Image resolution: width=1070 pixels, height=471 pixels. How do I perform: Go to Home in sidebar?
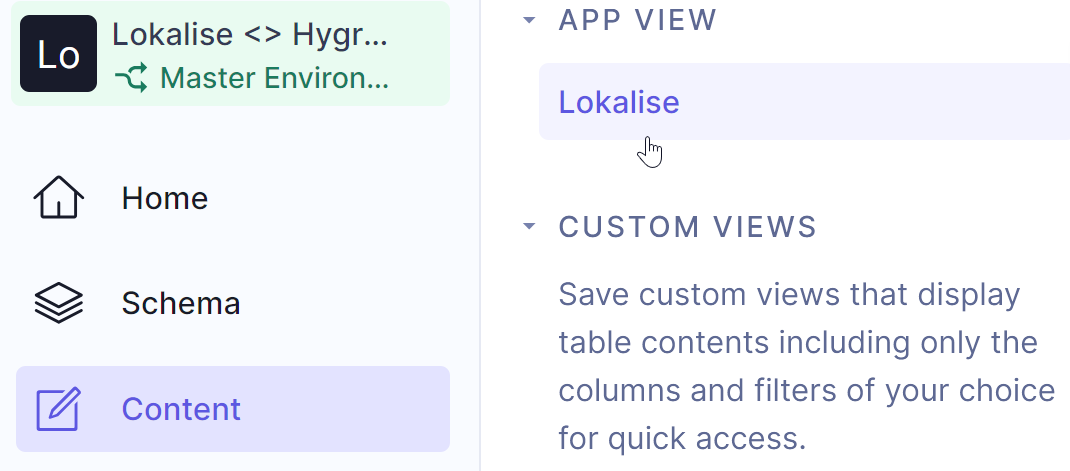pos(165,198)
